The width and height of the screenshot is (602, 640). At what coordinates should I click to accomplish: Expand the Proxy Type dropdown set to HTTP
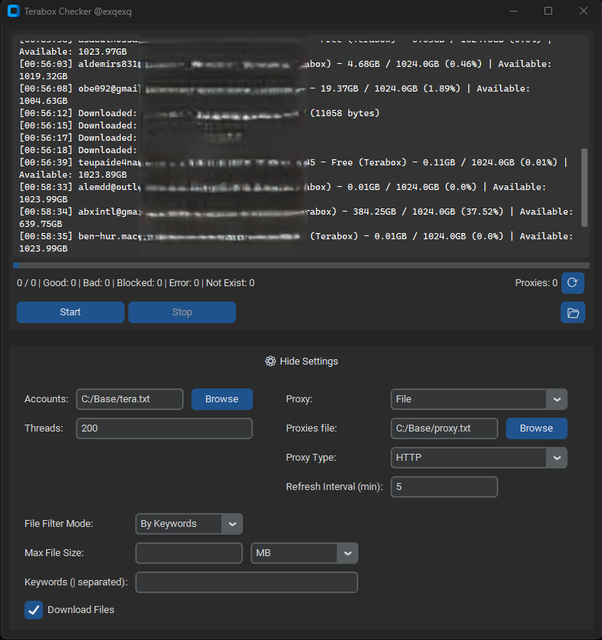coord(478,457)
